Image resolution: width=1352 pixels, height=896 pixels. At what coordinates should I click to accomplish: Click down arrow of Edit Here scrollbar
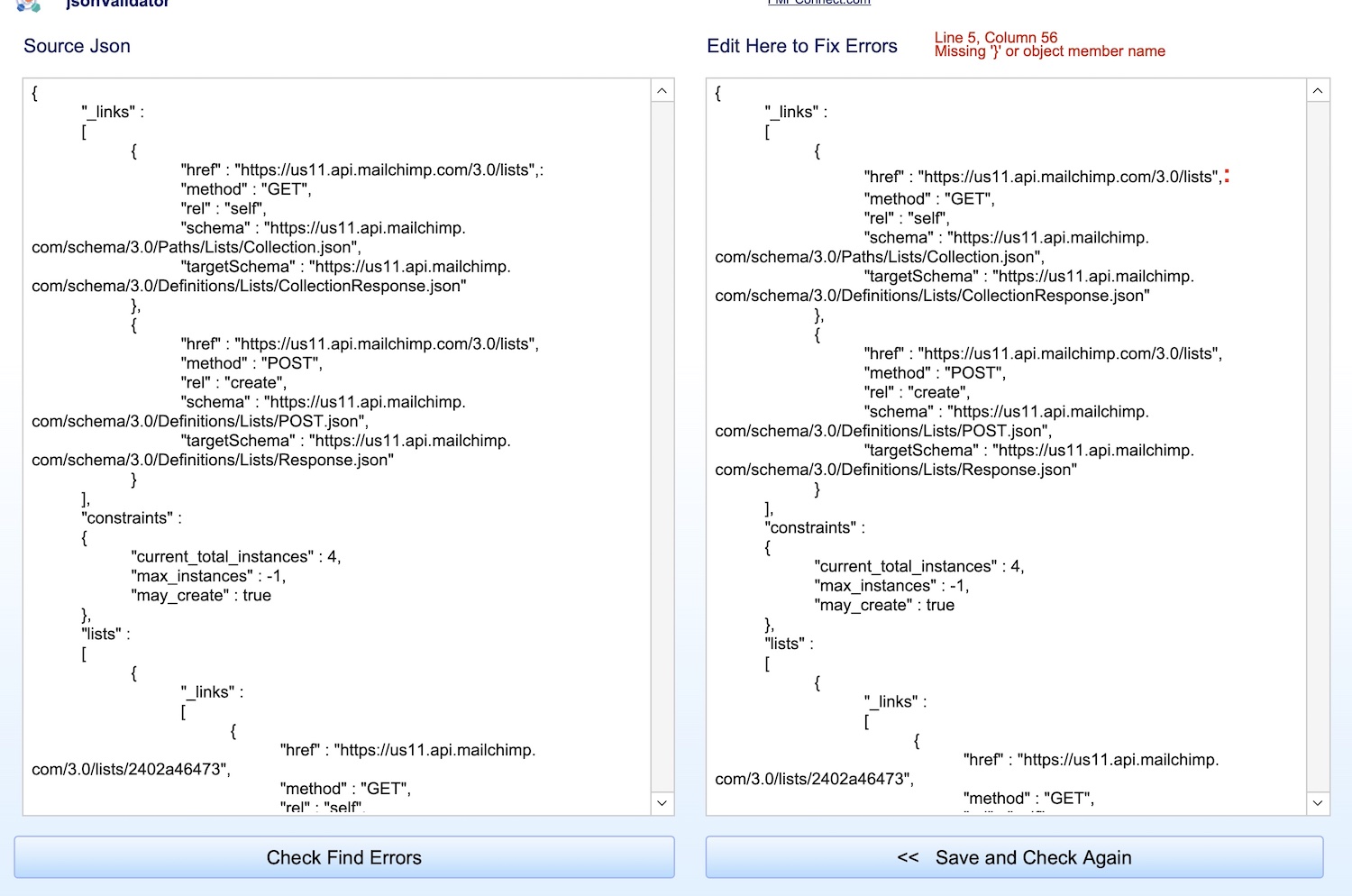pos(1318,803)
